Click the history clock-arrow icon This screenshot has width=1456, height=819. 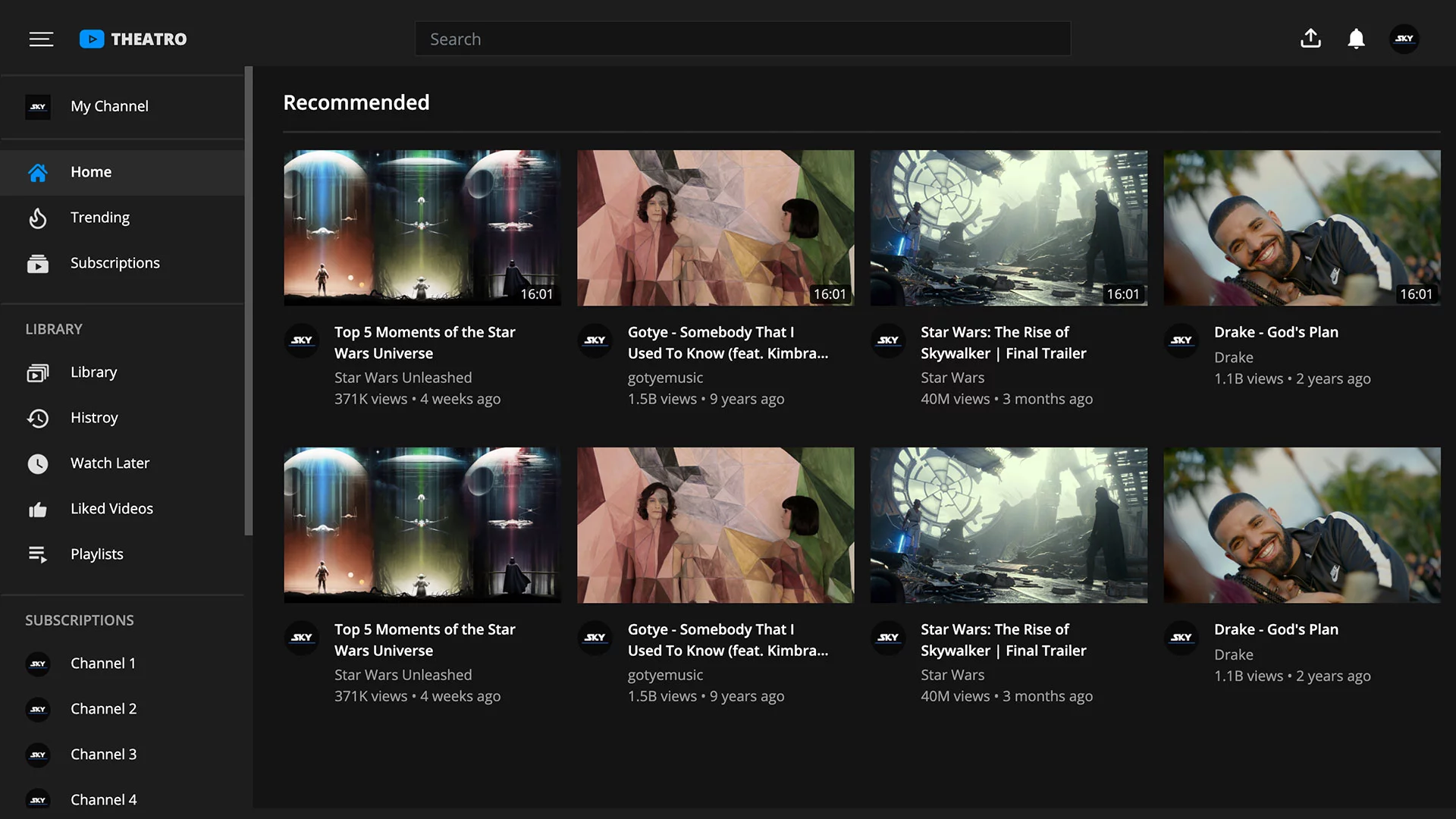(38, 419)
